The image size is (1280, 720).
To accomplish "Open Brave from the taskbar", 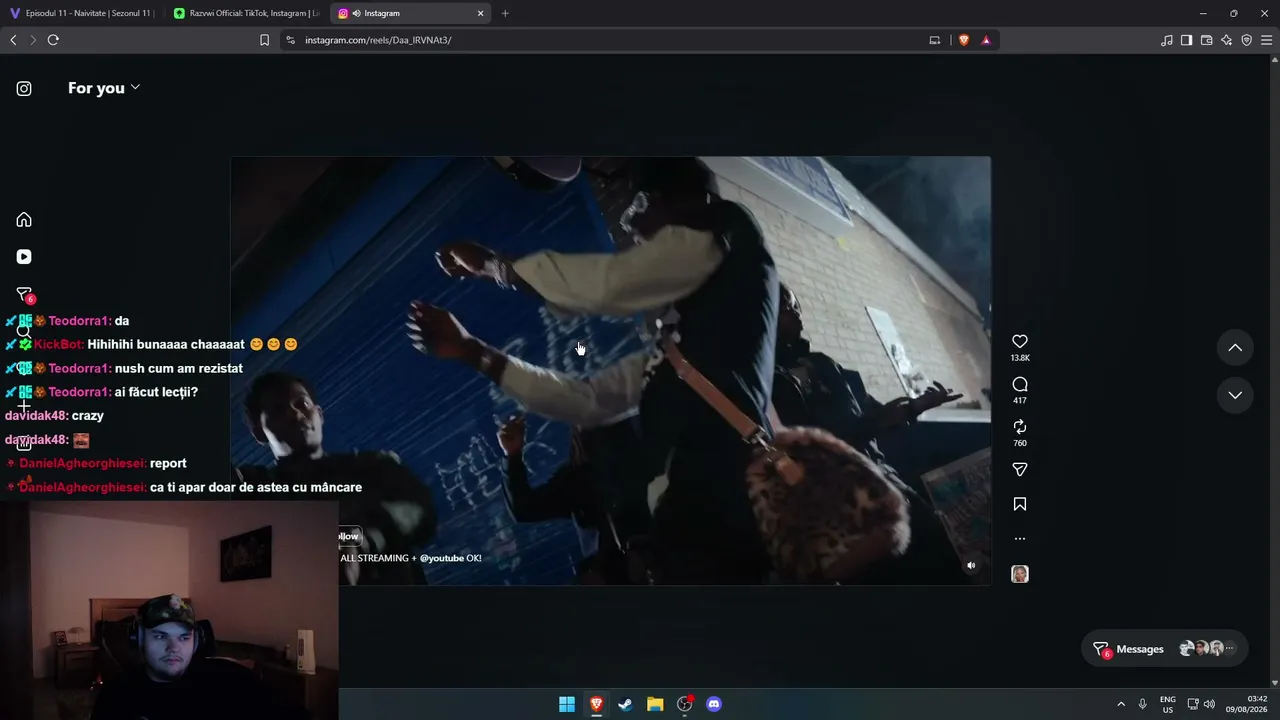I will click(596, 704).
